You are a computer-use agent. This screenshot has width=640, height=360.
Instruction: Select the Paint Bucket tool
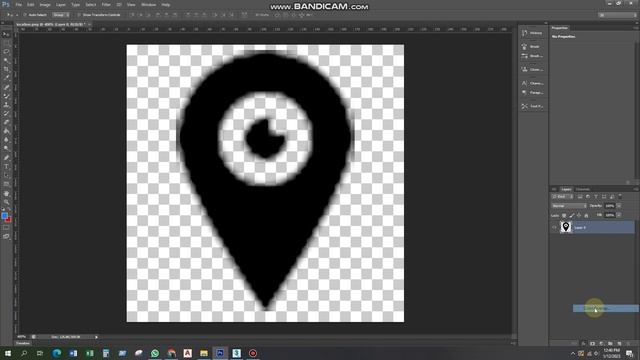tap(6, 131)
